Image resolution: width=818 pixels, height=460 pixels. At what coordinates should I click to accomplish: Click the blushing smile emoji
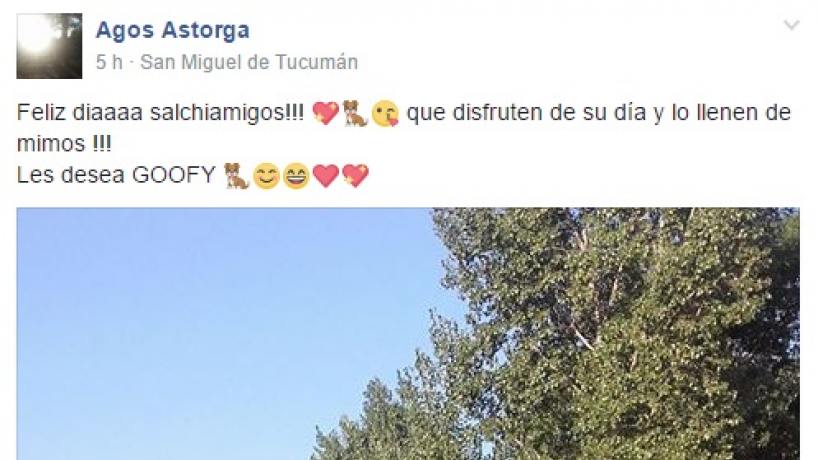pos(267,176)
